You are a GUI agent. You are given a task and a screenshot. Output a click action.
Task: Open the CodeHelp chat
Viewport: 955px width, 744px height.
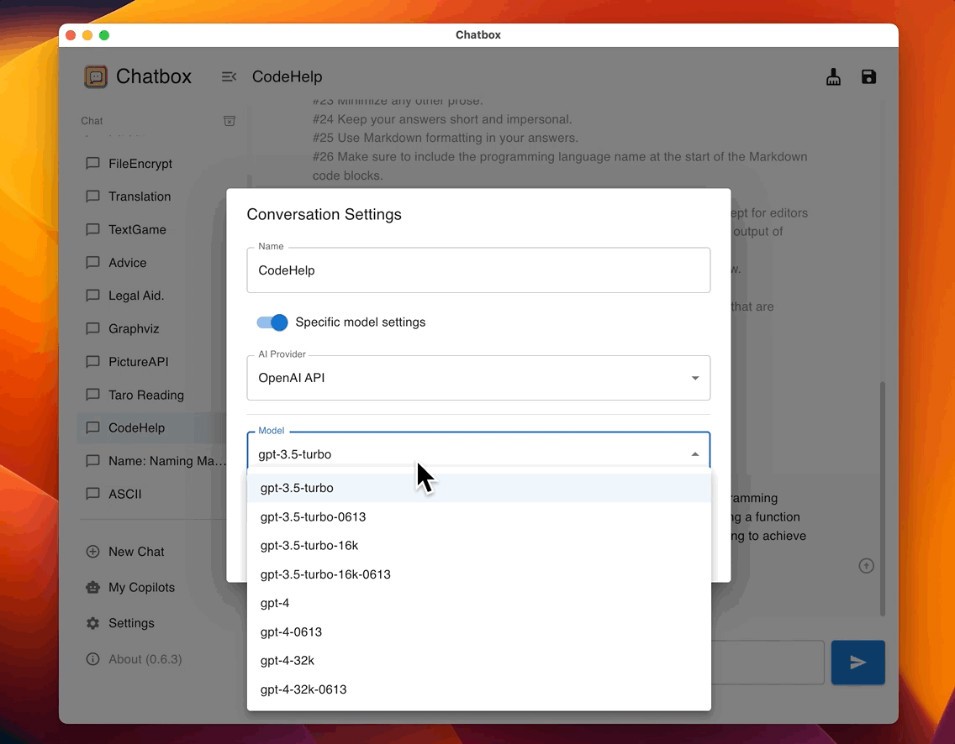point(151,427)
